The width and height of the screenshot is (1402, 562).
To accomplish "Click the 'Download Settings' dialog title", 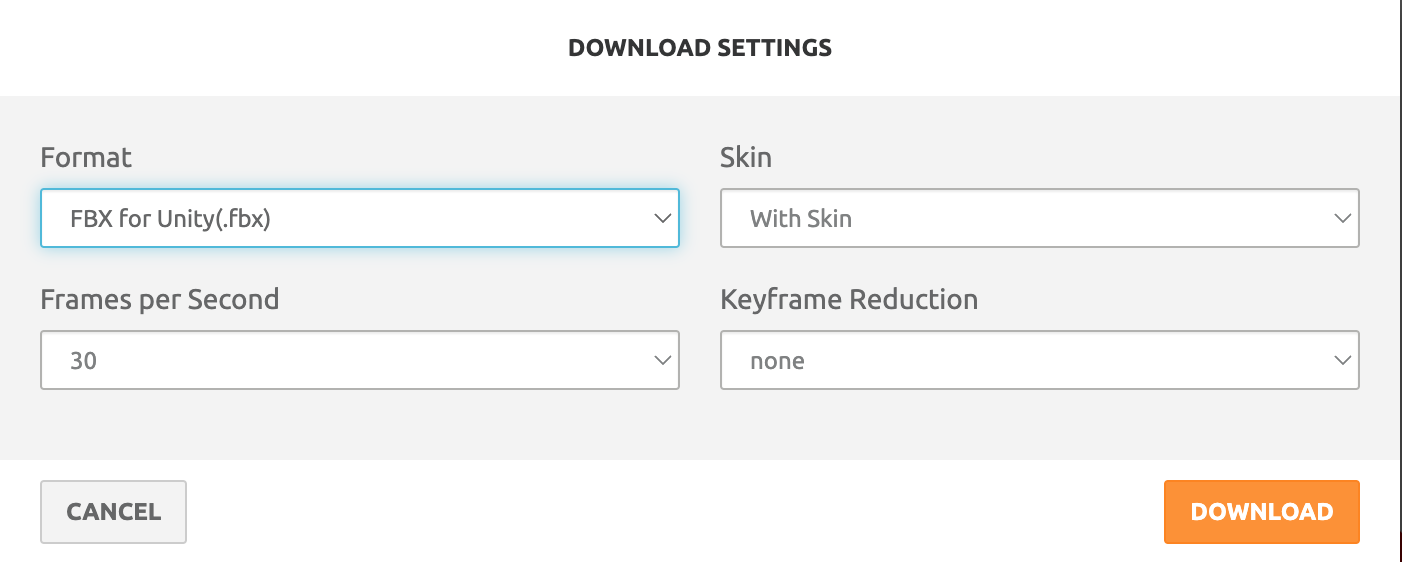I will (700, 47).
